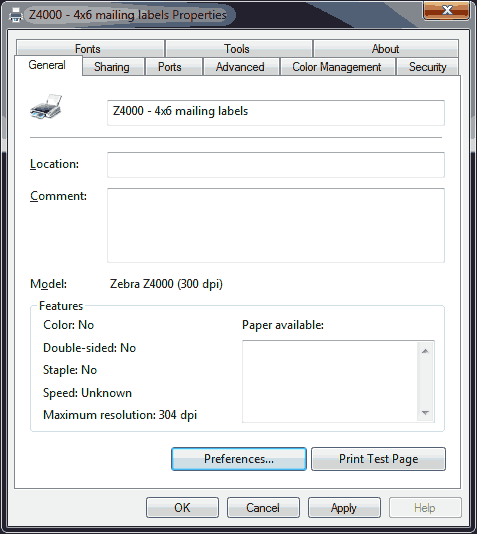Click the down arrow in Paper available list
This screenshot has height=534, width=477.
(425, 412)
